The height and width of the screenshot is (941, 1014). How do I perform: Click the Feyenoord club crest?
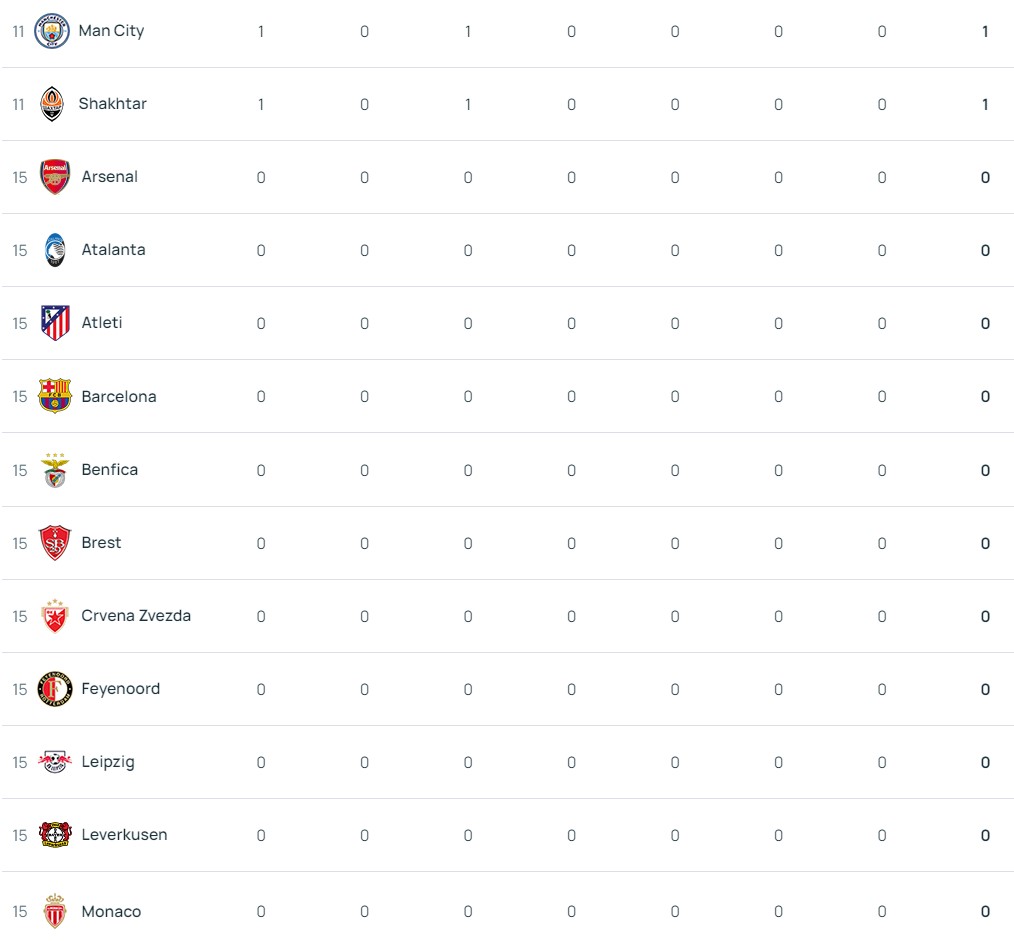click(x=55, y=689)
